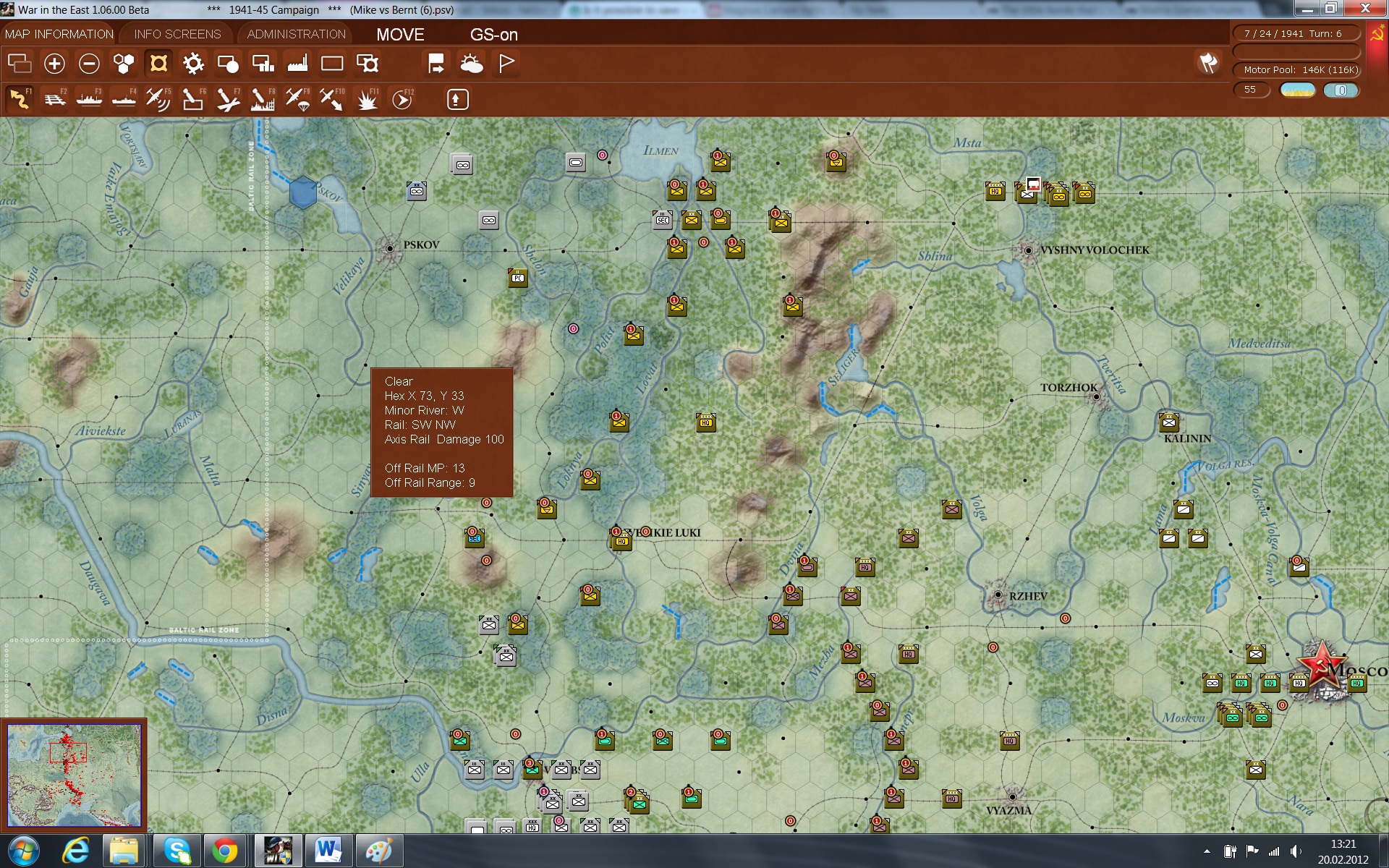Screen dimensions: 1389x868
Task: Click the rectangle-with-gear toolbar icon
Action: coord(368,64)
